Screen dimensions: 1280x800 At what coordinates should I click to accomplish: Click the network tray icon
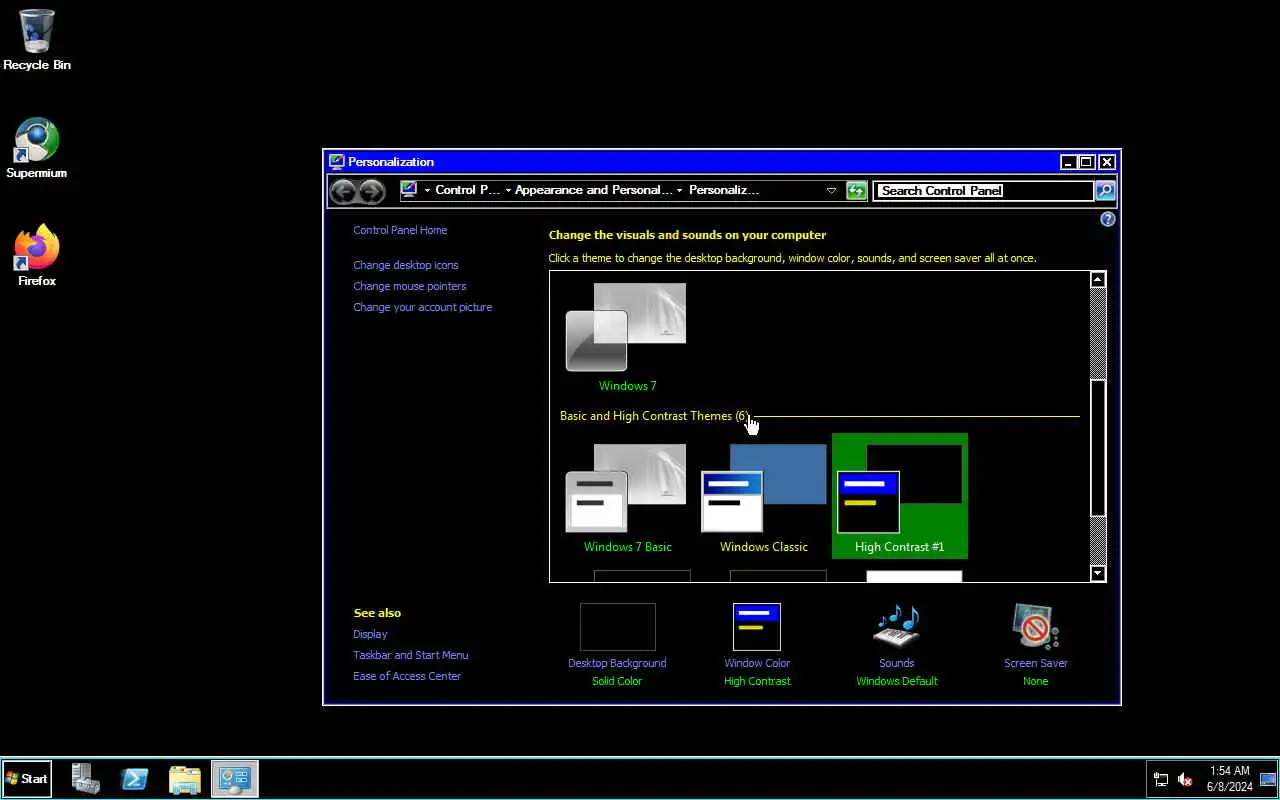pyautogui.click(x=1161, y=779)
